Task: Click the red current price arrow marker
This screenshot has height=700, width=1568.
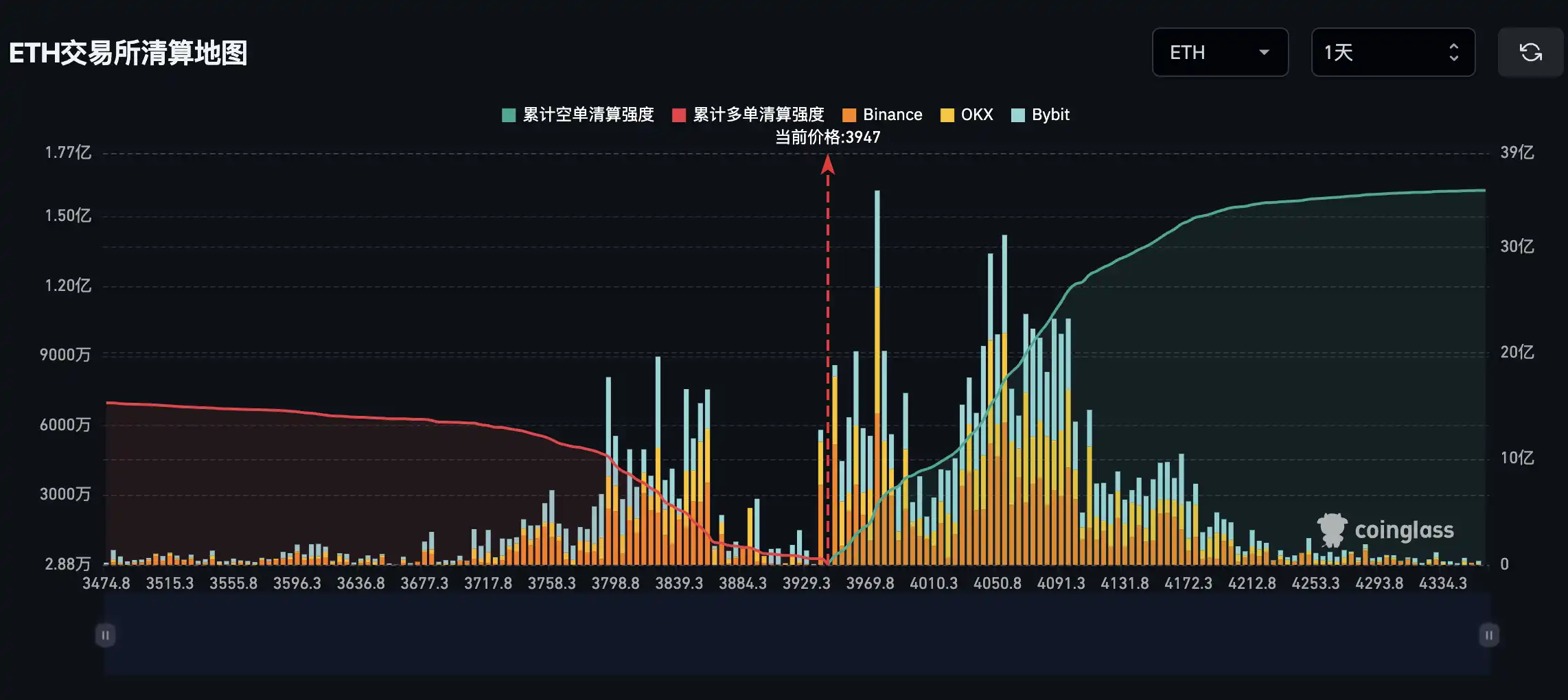Action: pos(828,165)
